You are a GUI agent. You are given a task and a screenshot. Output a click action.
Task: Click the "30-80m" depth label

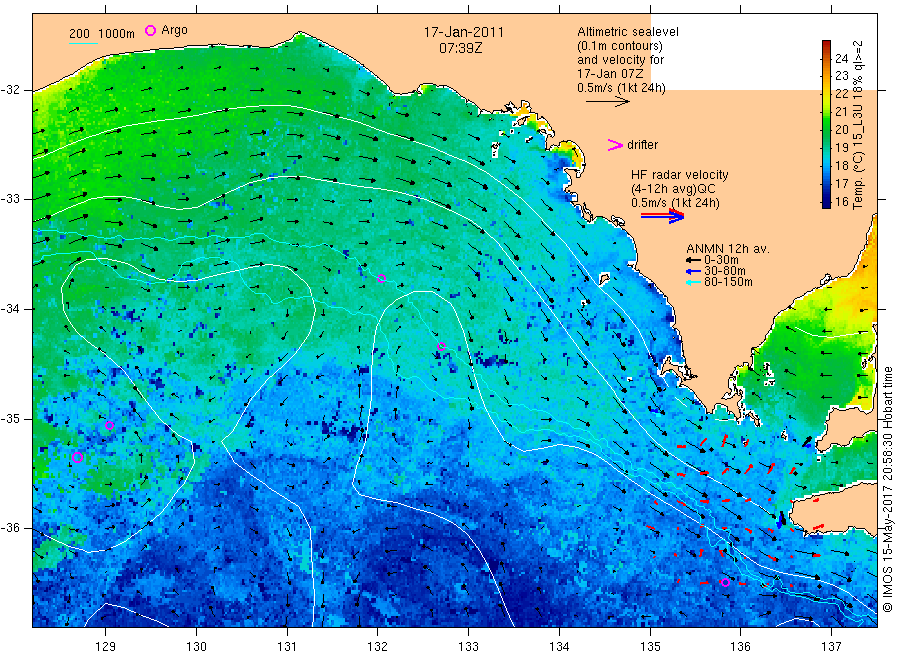[725, 271]
